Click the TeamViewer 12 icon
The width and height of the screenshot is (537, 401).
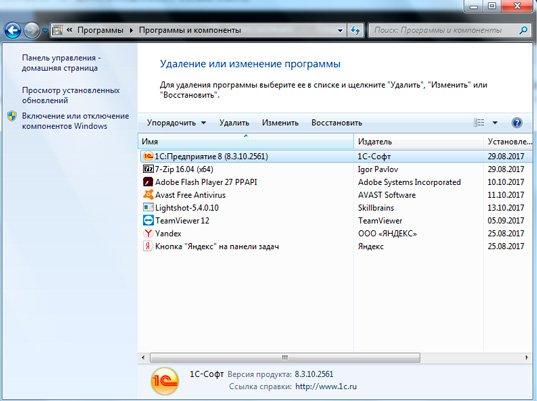click(x=148, y=221)
